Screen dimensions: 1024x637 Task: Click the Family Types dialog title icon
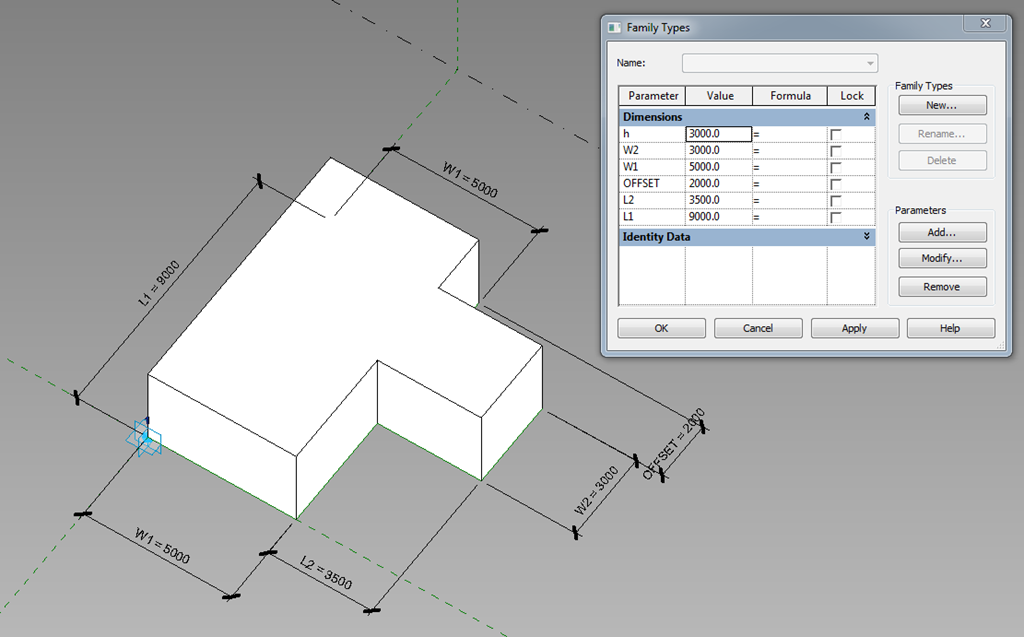click(x=614, y=28)
